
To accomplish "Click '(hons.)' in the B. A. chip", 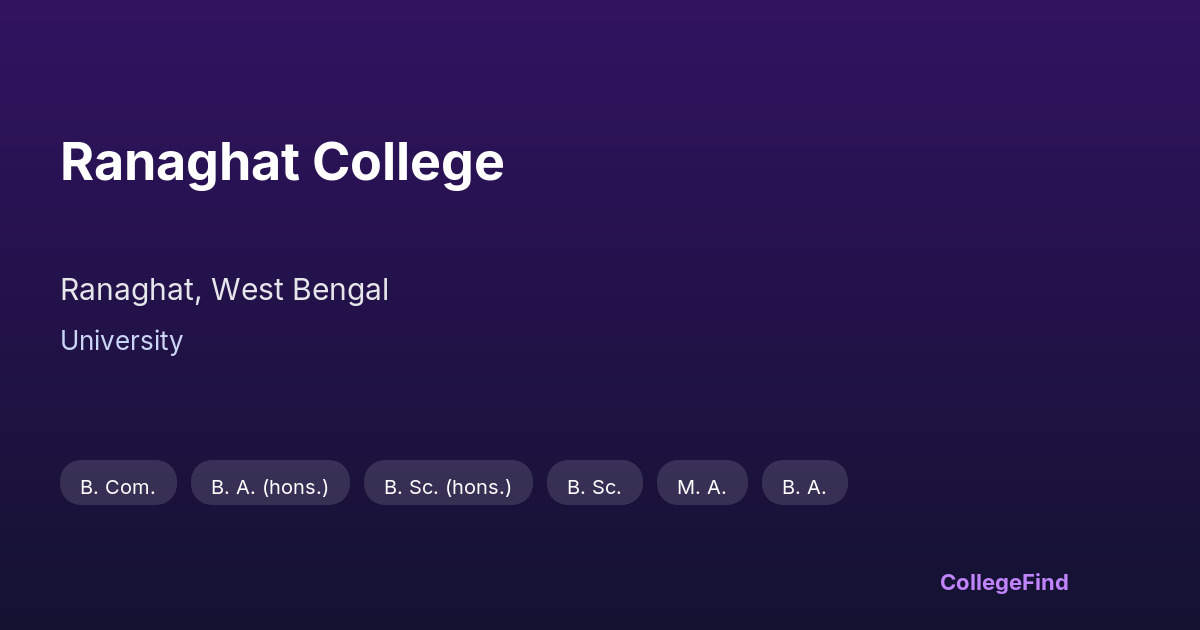I will click(x=295, y=487).
